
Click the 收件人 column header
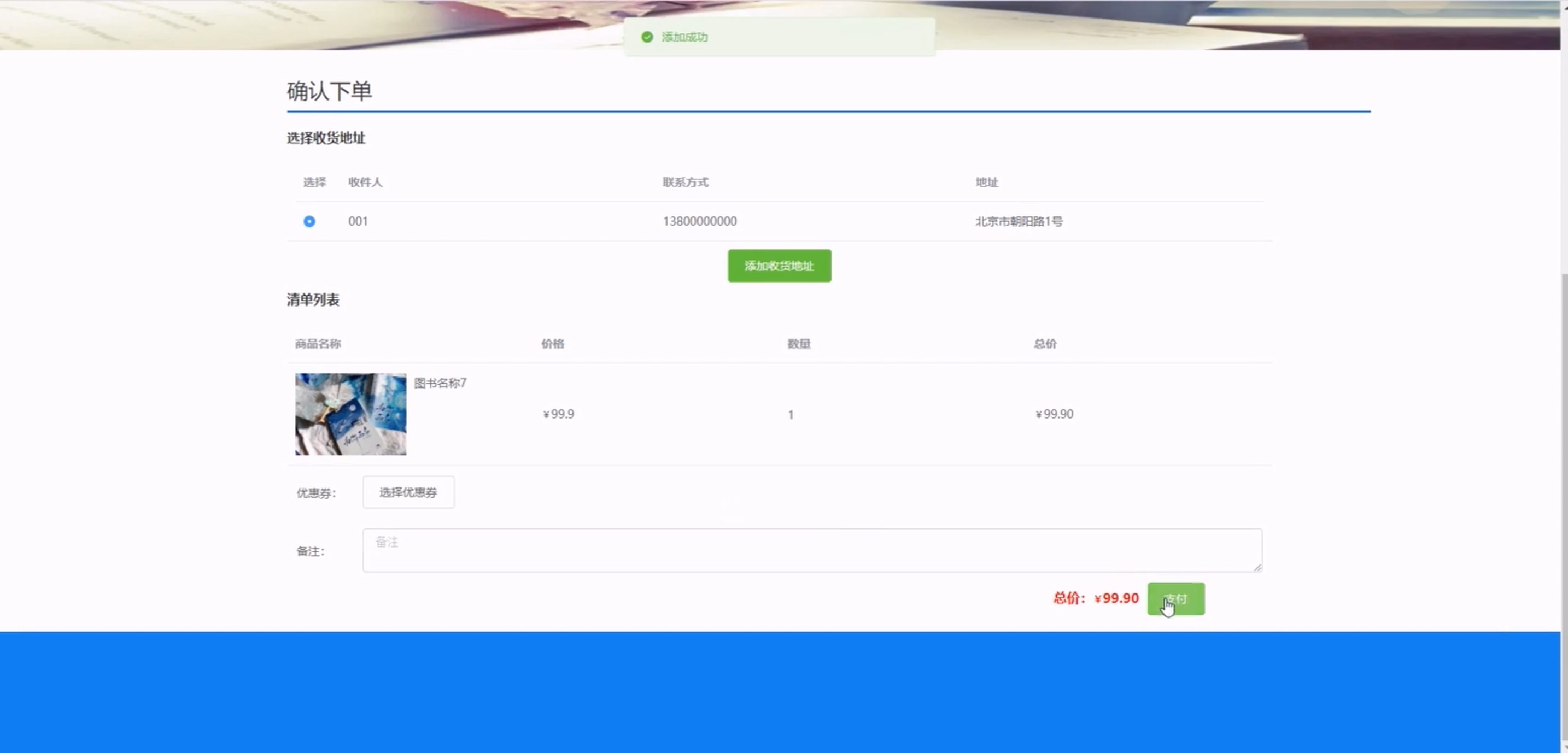pyautogui.click(x=365, y=182)
